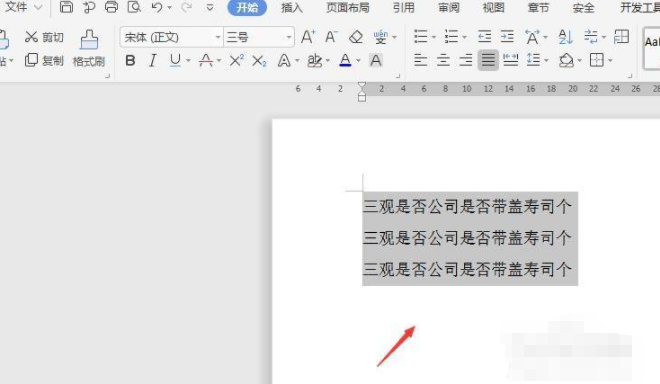Open the paragraph dialog launcher corner icon
The height and width of the screenshot is (384, 660).
tap(630, 76)
